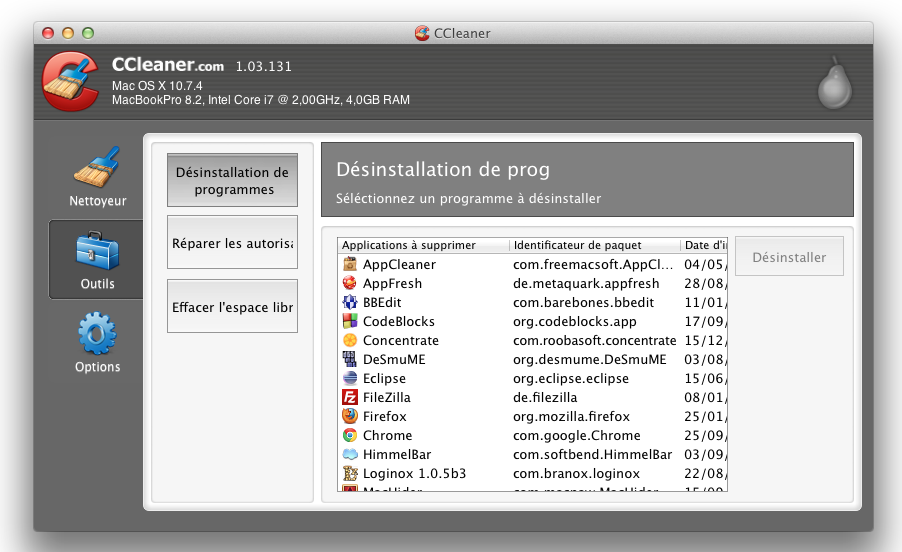The width and height of the screenshot is (902, 552).
Task: Open Effacer l'espace libre section
Action: [232, 307]
